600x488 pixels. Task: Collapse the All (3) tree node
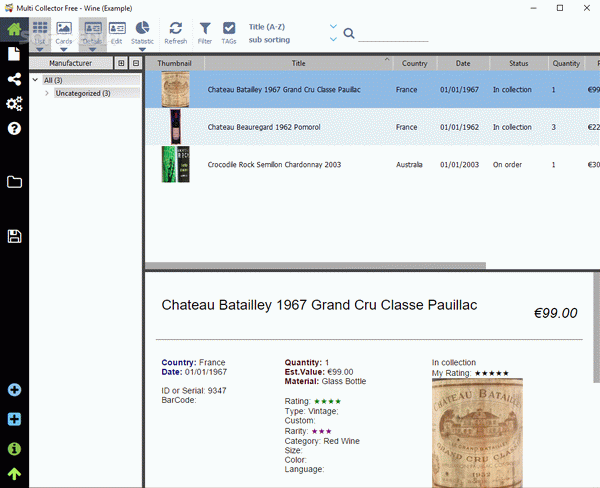pyautogui.click(x=35, y=80)
